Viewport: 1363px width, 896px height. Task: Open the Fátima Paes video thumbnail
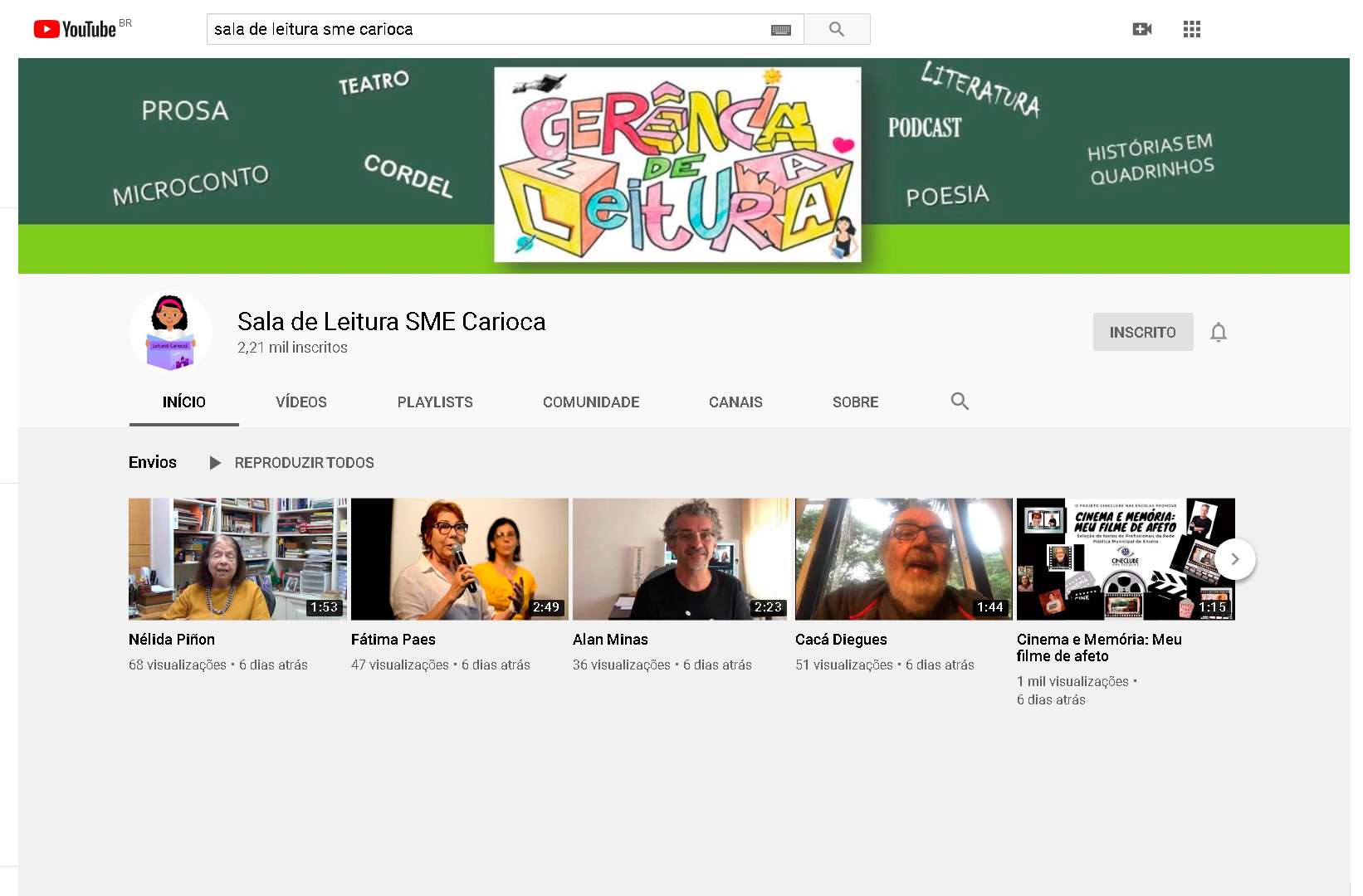[460, 559]
